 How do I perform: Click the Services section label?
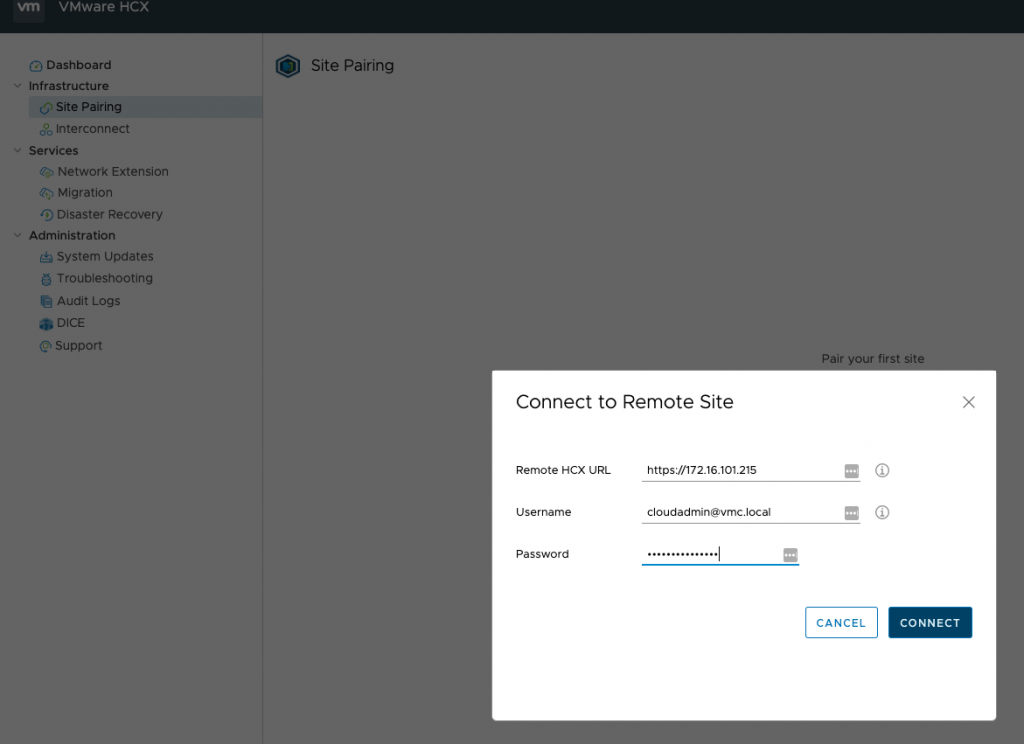click(x=54, y=150)
